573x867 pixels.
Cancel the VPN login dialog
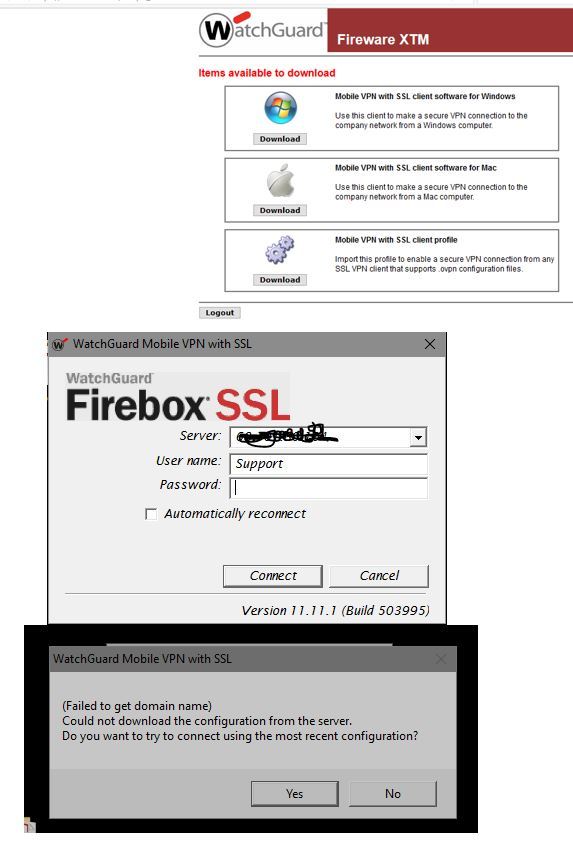point(379,576)
